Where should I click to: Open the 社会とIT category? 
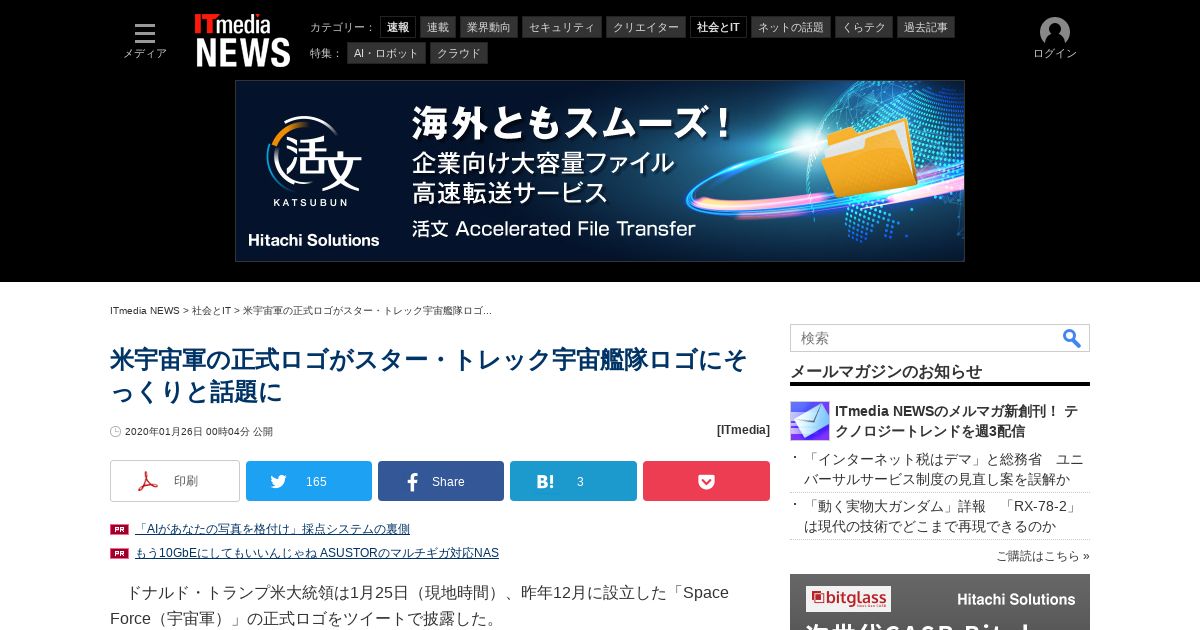718,27
